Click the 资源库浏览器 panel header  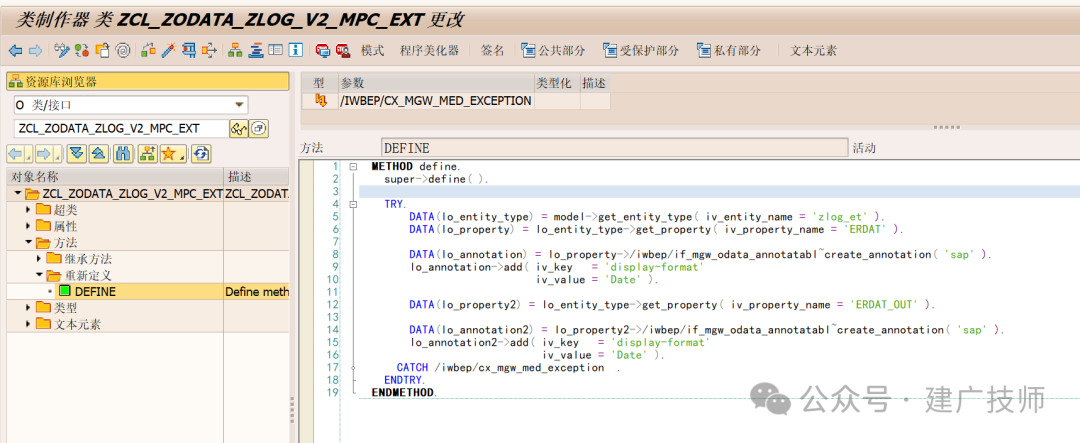coord(147,81)
